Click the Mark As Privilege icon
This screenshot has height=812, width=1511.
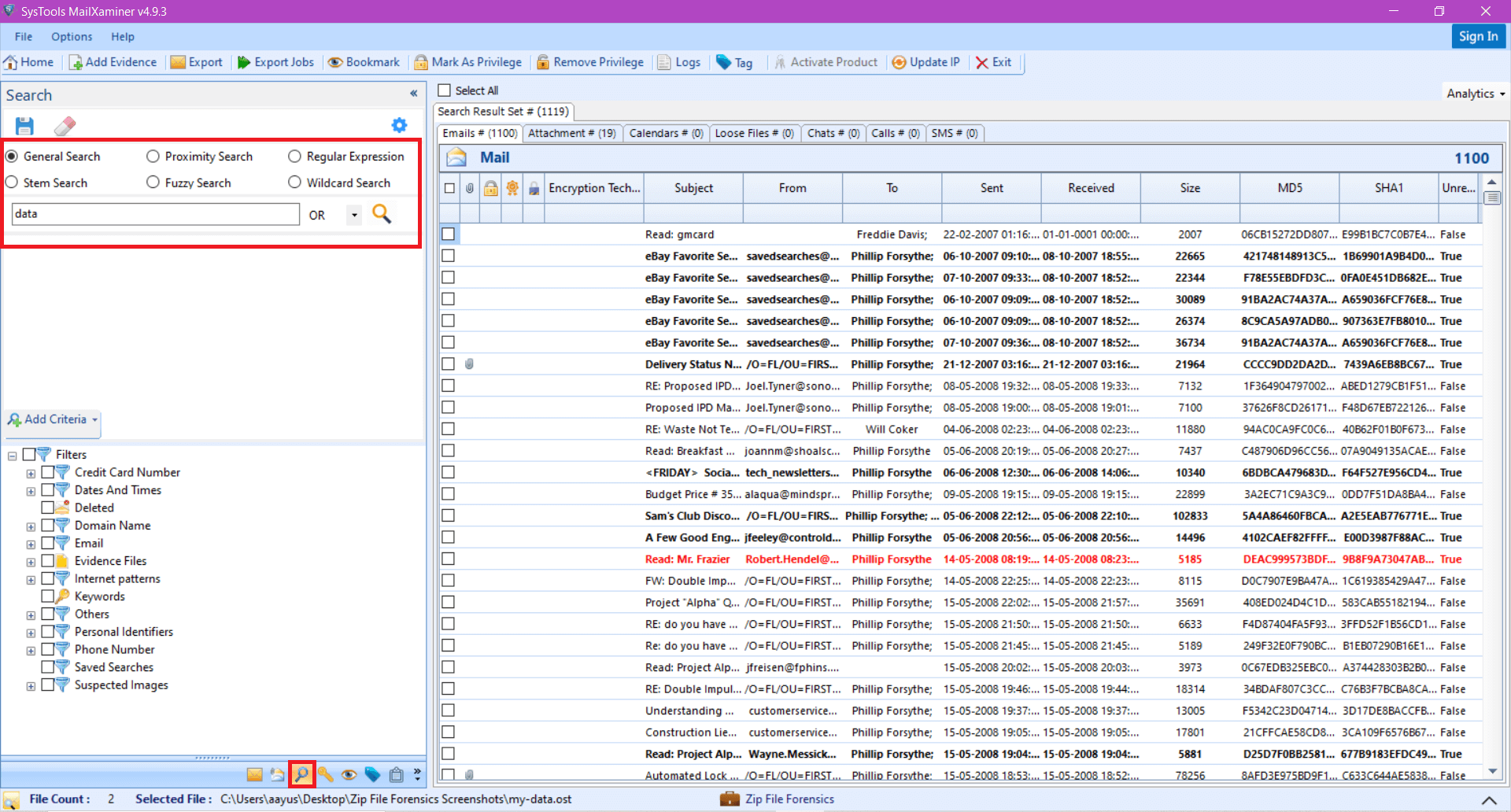(x=467, y=62)
